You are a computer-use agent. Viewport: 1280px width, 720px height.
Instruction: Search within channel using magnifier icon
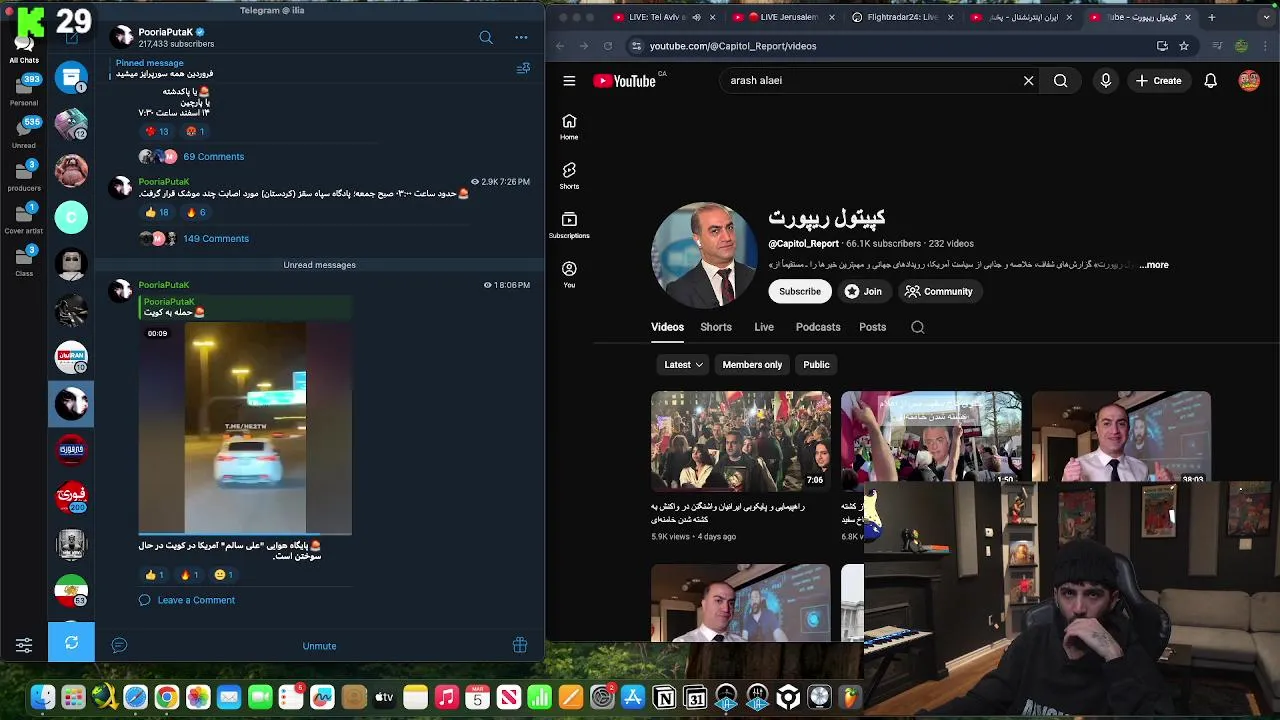tap(917, 327)
